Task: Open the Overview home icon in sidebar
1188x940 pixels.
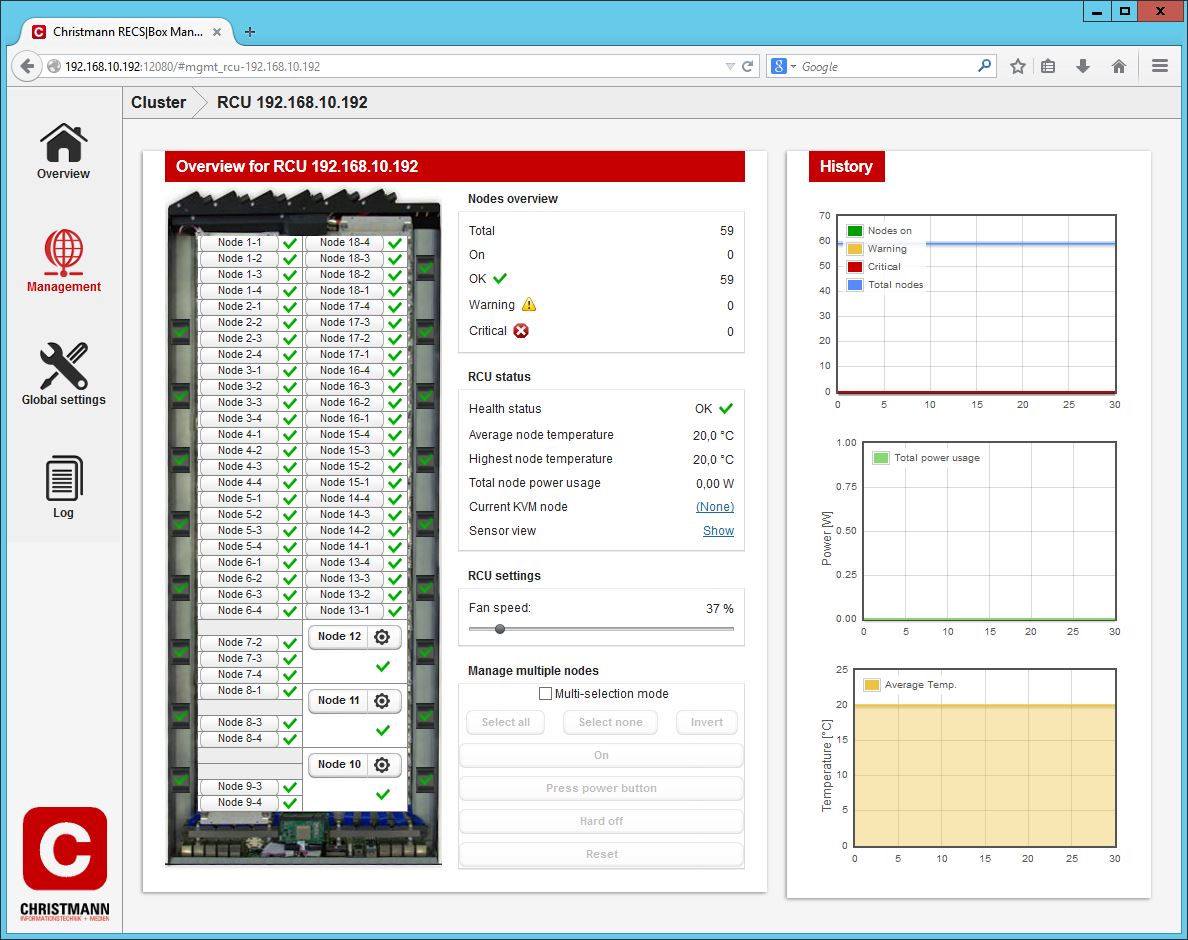Action: pyautogui.click(x=64, y=142)
